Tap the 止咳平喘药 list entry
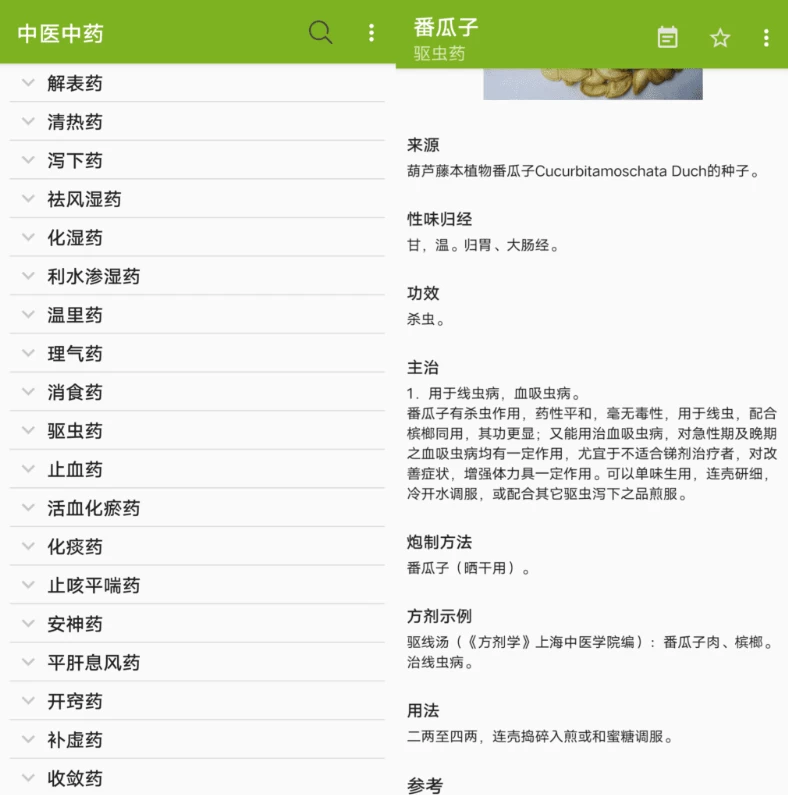The width and height of the screenshot is (788, 795). pyautogui.click(x=93, y=586)
